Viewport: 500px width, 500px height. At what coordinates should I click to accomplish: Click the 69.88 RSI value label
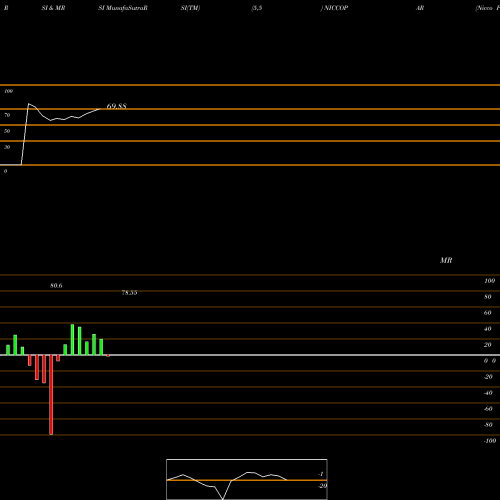point(116,106)
